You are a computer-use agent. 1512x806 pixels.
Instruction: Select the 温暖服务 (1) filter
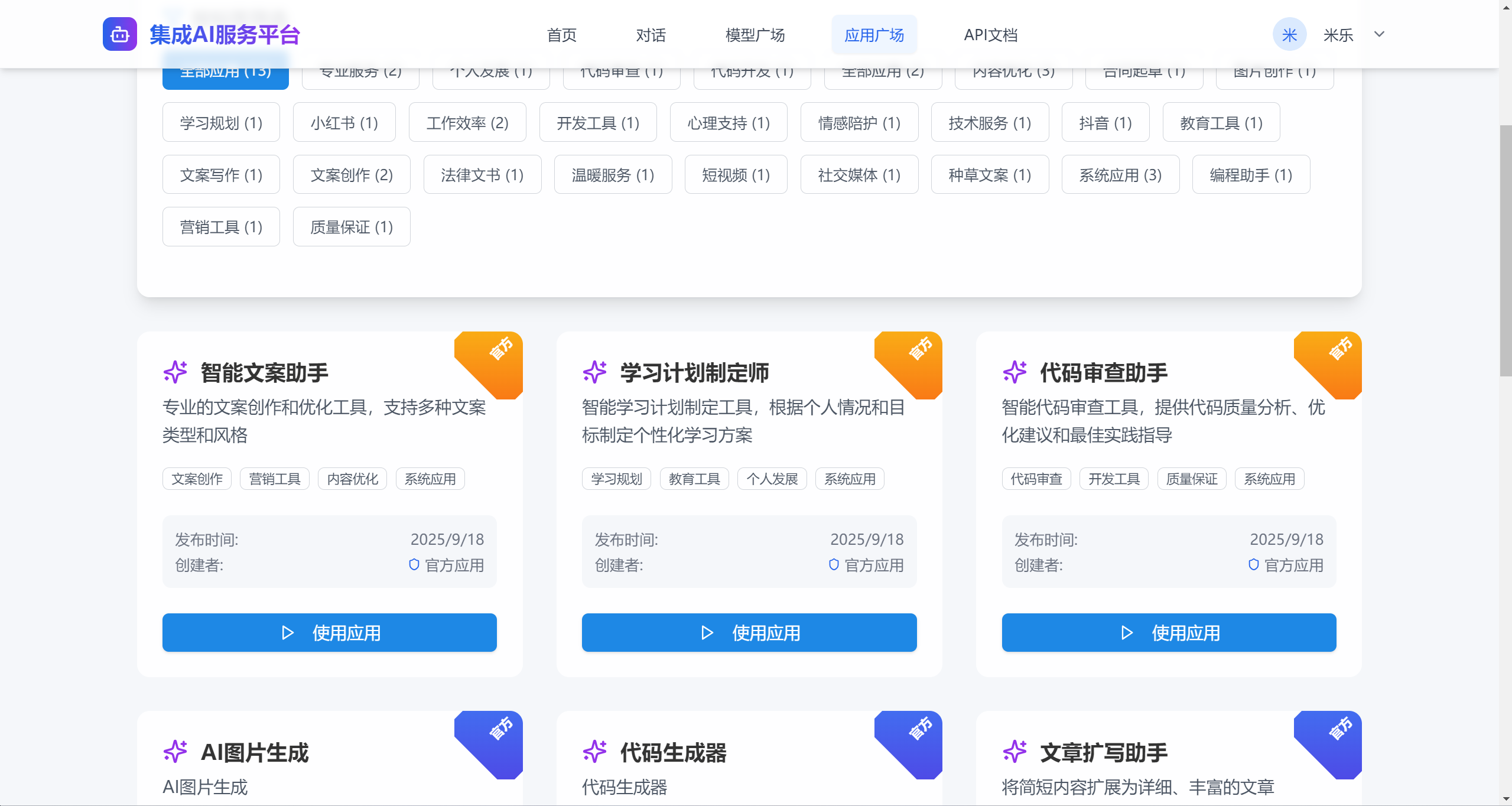point(613,174)
